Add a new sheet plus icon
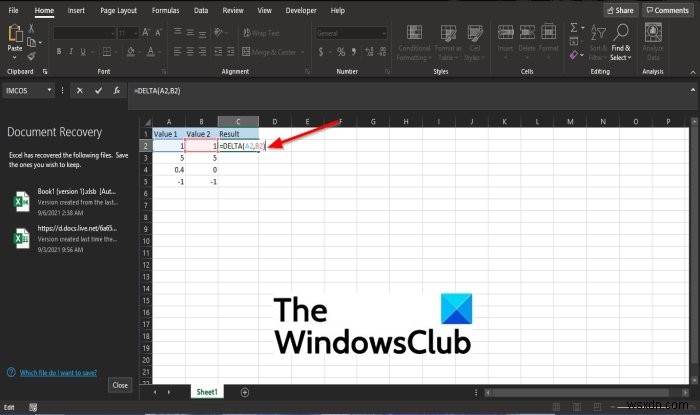 pos(245,392)
